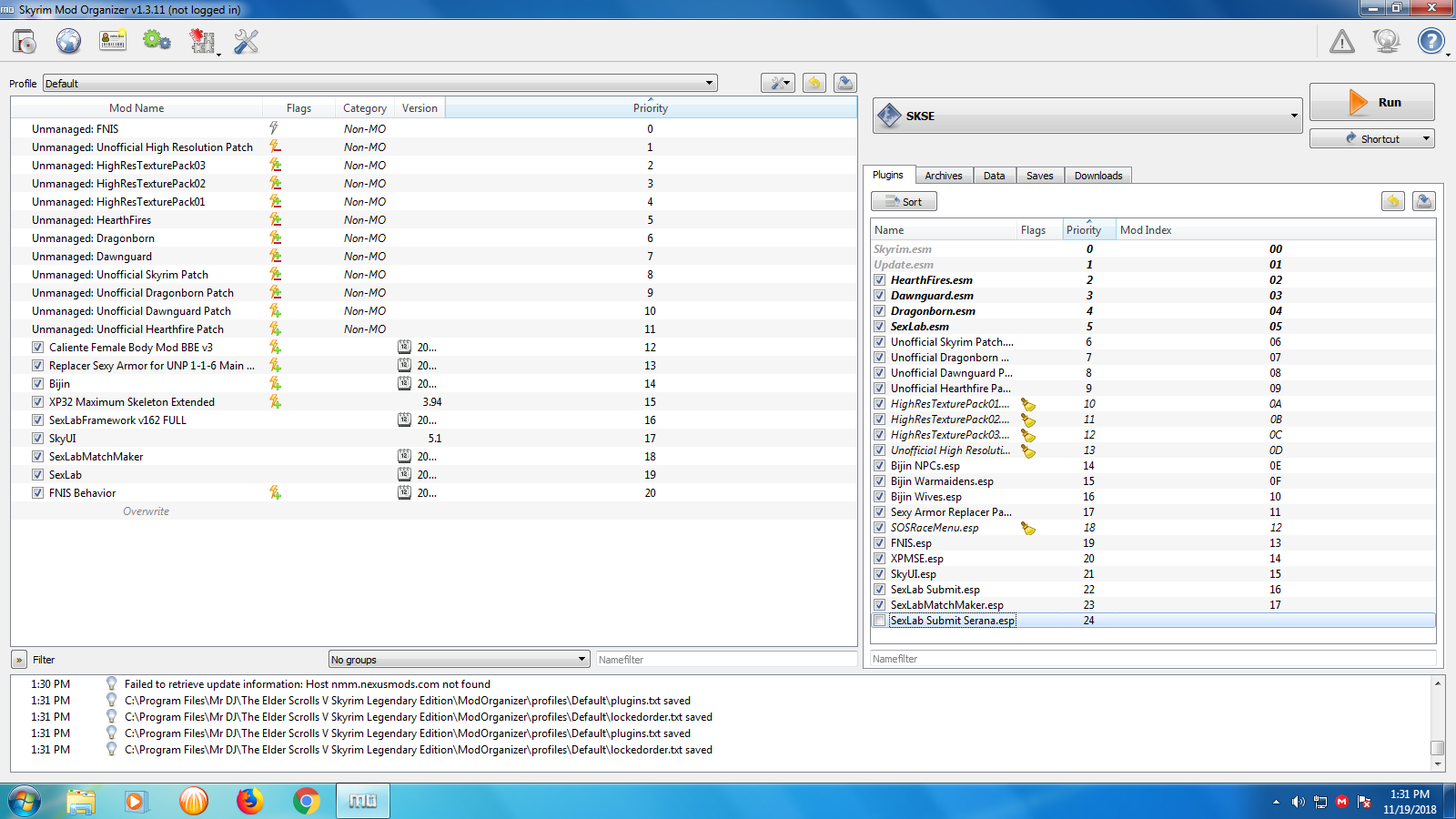
Task: Launch Firefox from the taskbar
Action: click(249, 801)
